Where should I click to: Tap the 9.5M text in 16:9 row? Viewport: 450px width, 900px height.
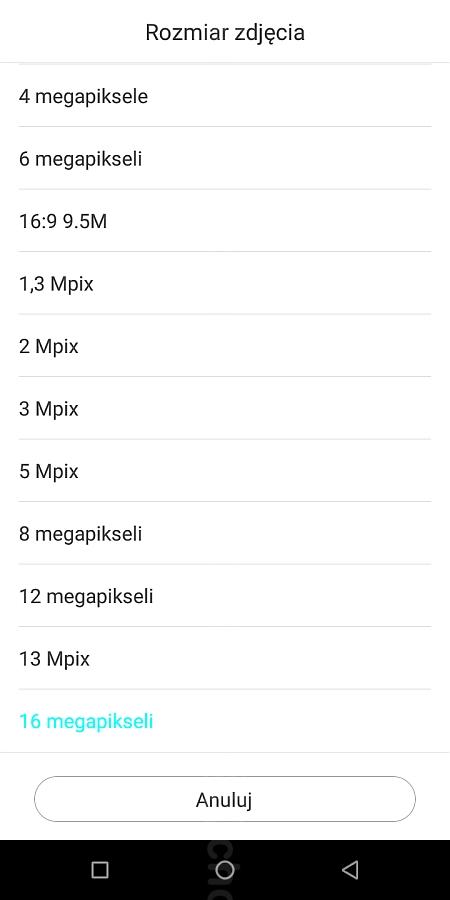click(84, 221)
